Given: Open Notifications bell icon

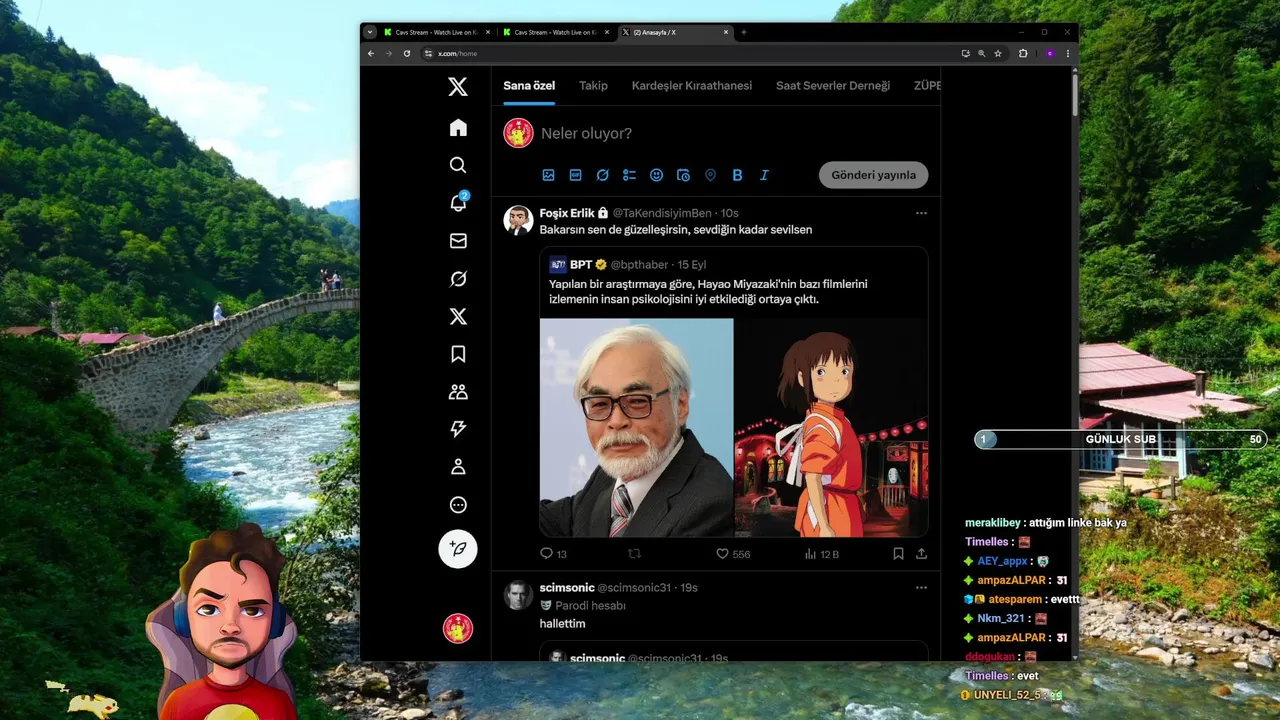Looking at the screenshot, I should [x=458, y=203].
